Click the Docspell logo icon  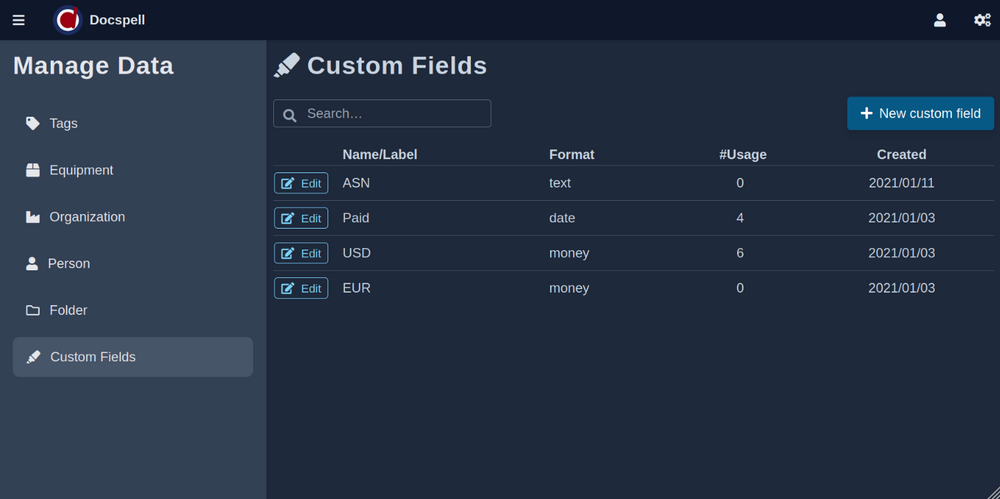tap(67, 20)
